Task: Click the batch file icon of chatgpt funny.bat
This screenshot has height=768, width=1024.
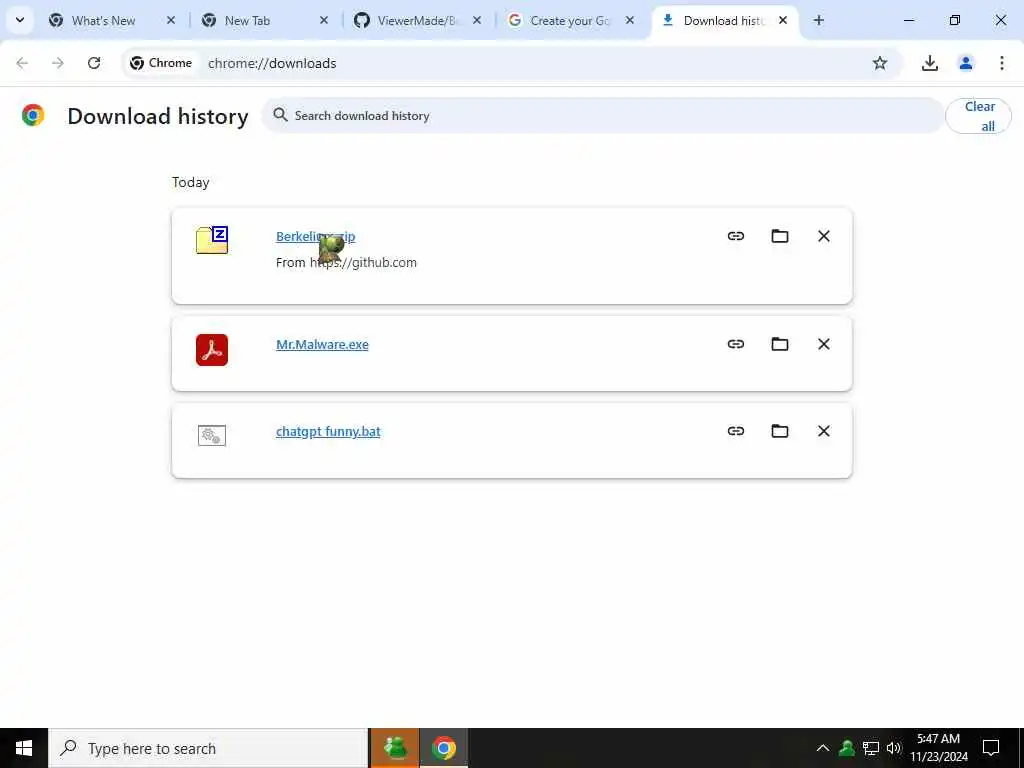Action: [x=212, y=435]
